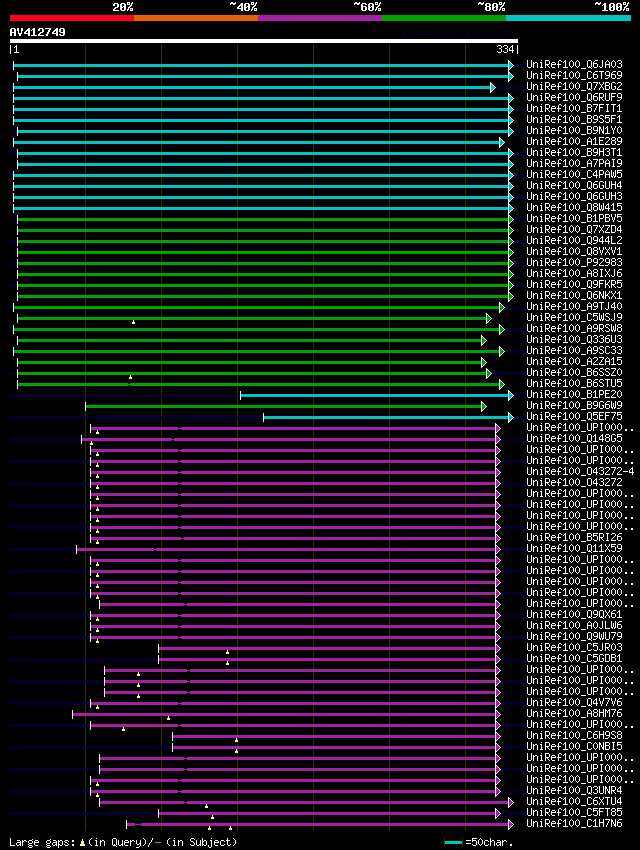Viewport: 640px width, 850px height.
Task: Select the UniRef100_Q6GUH3 label
Action: coord(574,196)
